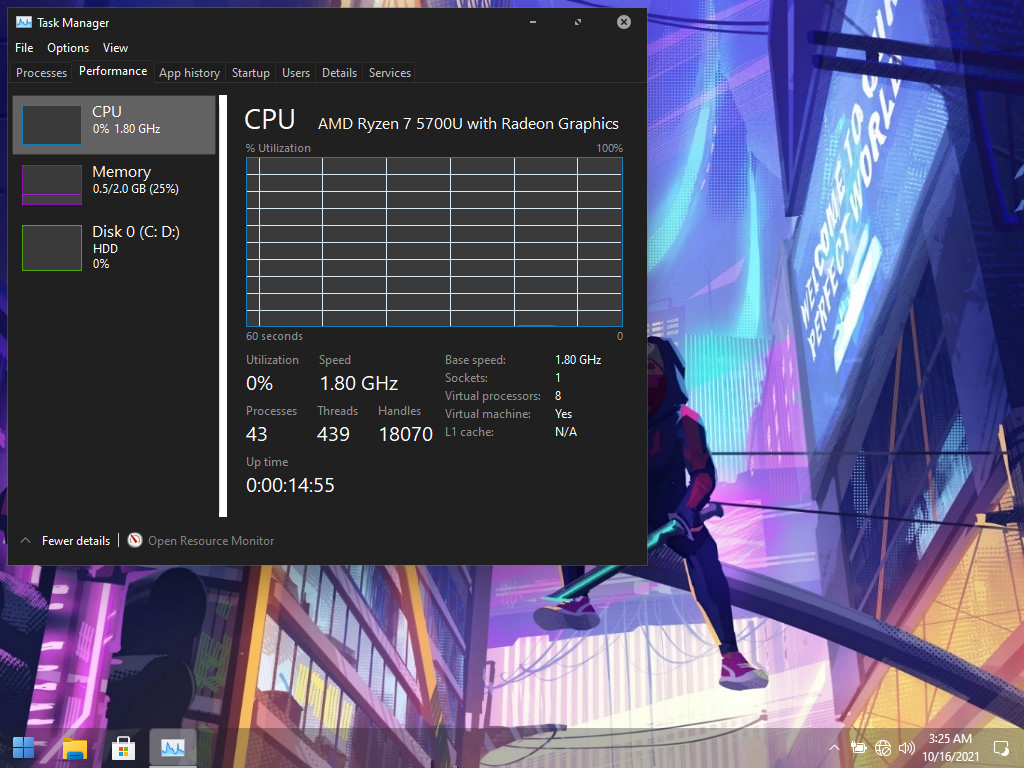
Task: Minimize the Task Manager window
Action: [533, 22]
